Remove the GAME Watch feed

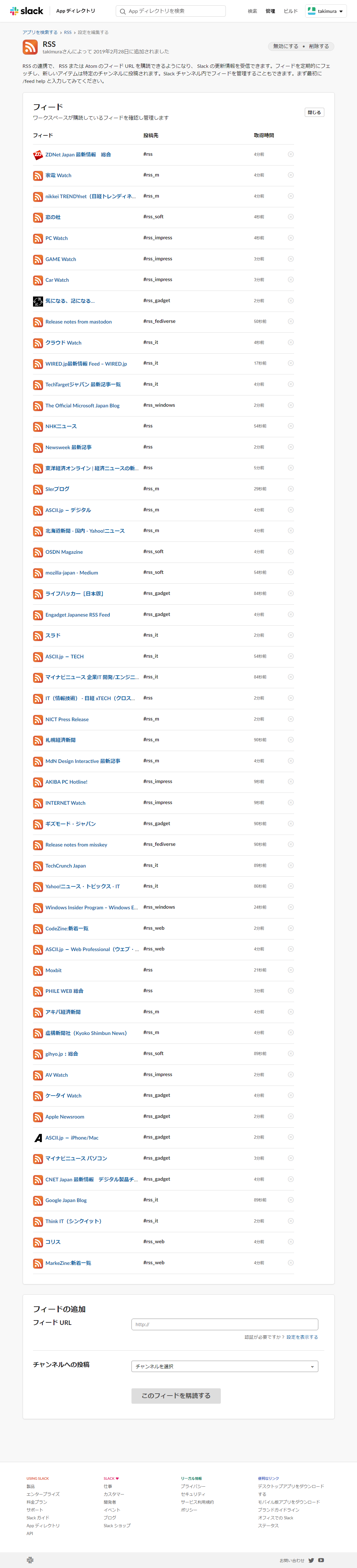tap(291, 259)
